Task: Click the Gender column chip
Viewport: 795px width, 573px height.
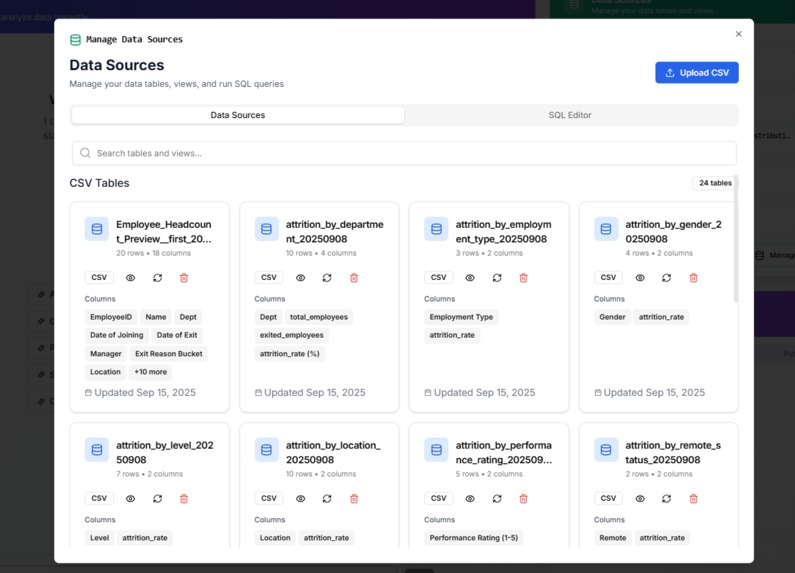Action: [x=612, y=317]
